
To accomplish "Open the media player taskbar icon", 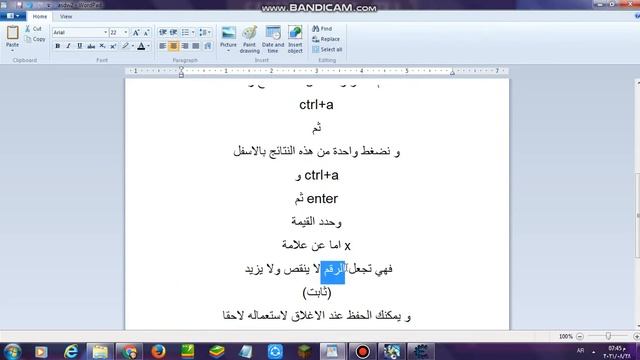I will click(x=41, y=351).
